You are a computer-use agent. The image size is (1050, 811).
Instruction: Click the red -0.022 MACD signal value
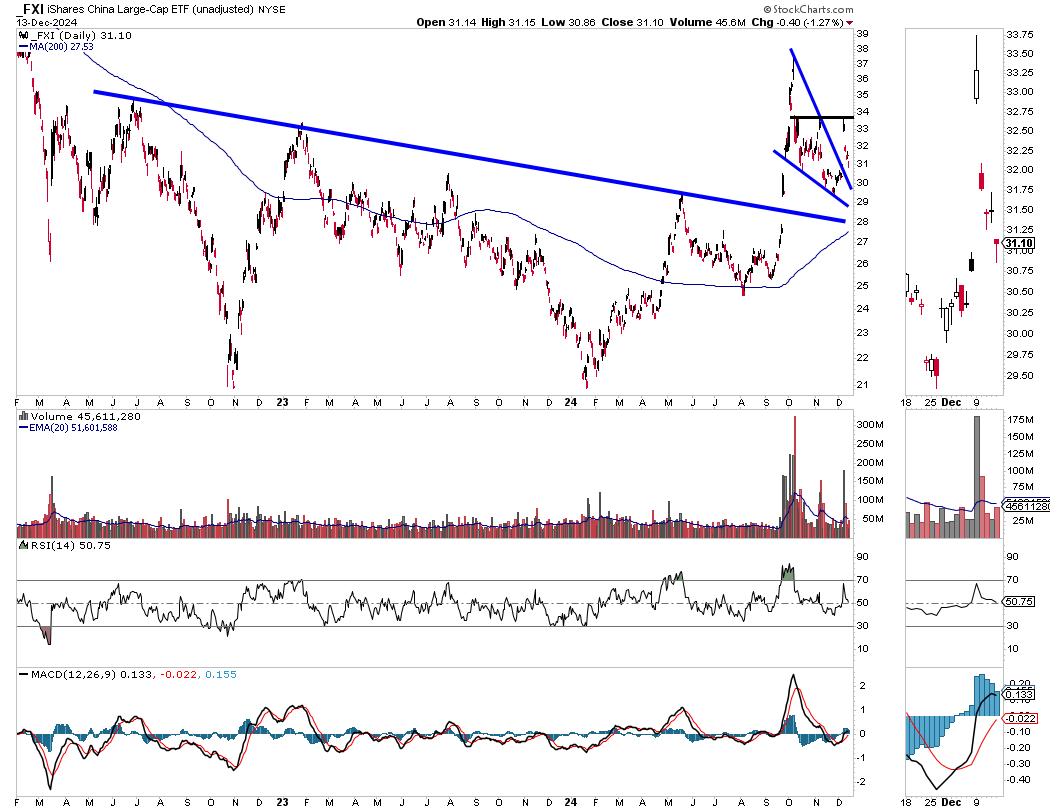pyautogui.click(x=177, y=674)
